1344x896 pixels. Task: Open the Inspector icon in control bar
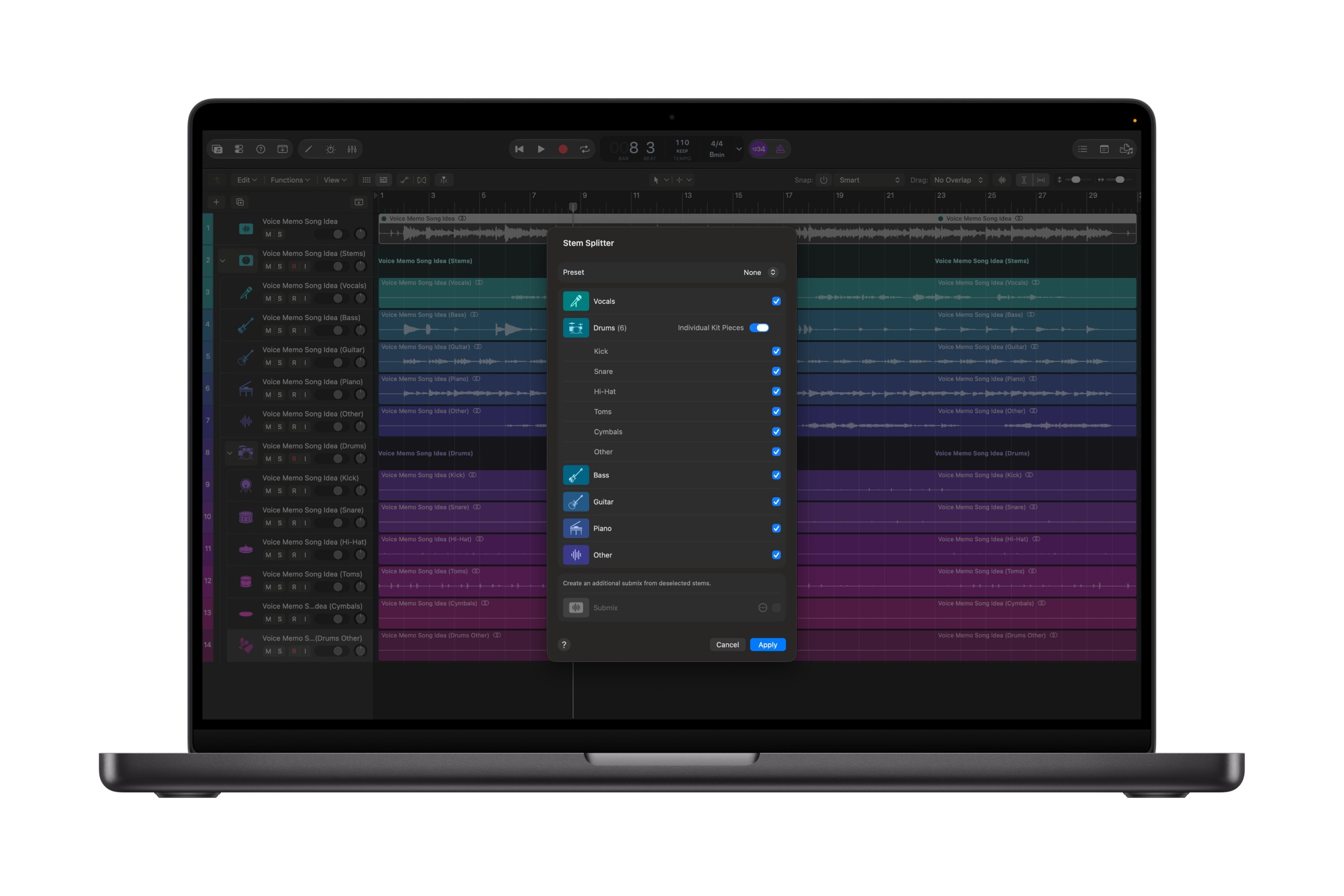[239, 149]
